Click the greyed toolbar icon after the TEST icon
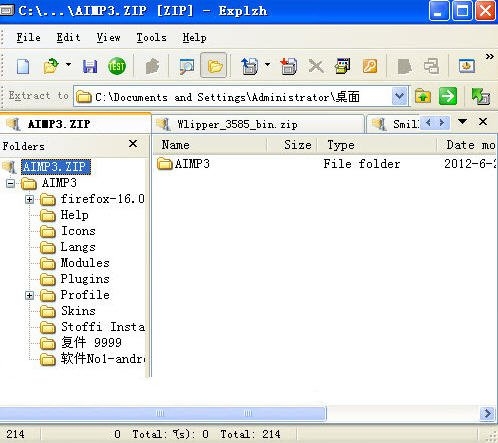Screen dimensions: 498x443 pos(152,66)
